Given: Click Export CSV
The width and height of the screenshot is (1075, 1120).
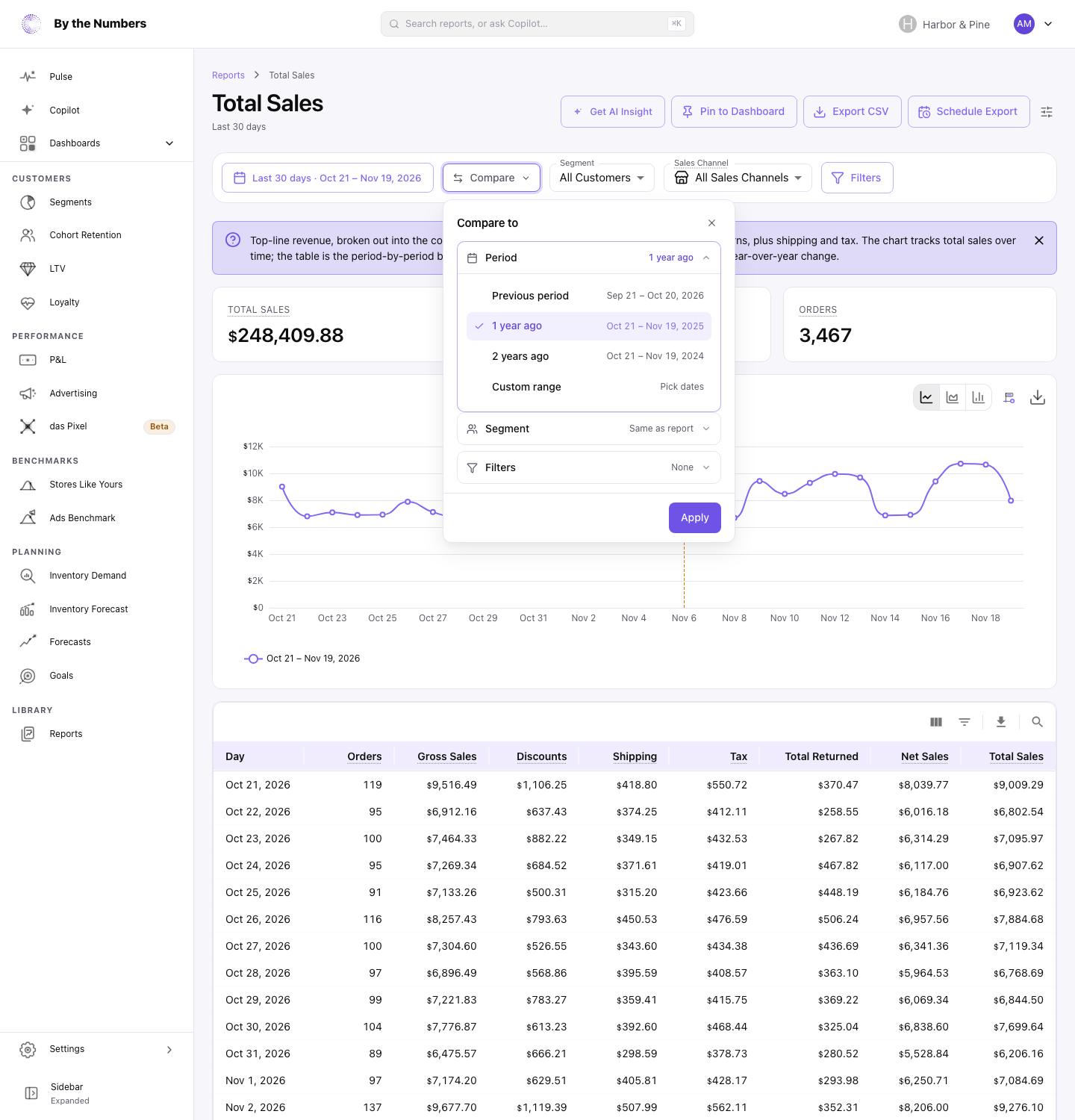Looking at the screenshot, I should coord(853,112).
